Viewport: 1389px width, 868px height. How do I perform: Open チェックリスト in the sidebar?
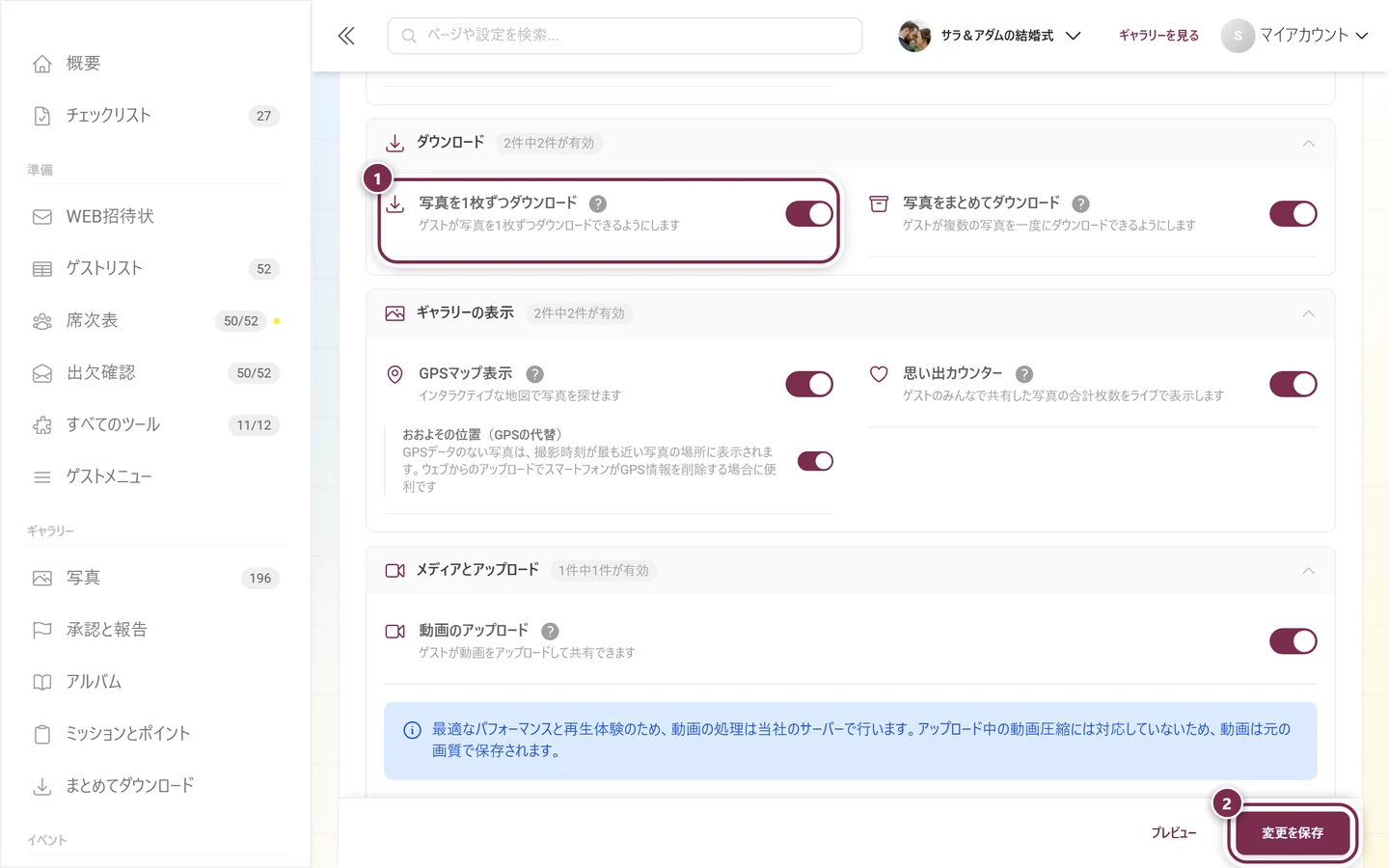click(x=155, y=116)
